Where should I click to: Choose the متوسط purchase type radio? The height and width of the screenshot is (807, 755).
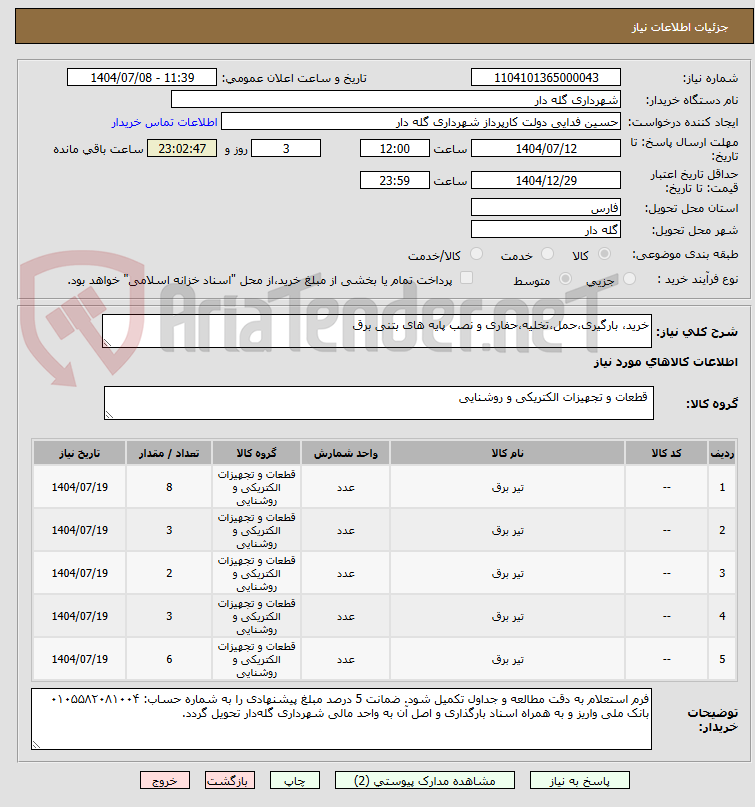tap(565, 279)
